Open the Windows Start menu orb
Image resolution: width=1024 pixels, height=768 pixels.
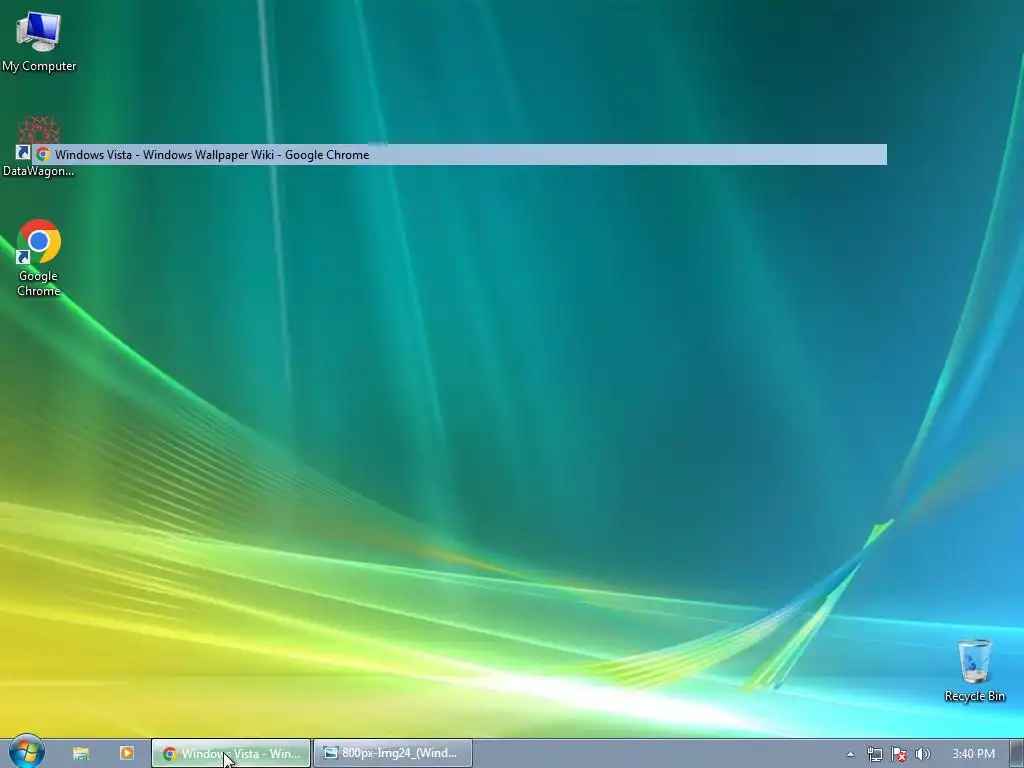(x=27, y=752)
